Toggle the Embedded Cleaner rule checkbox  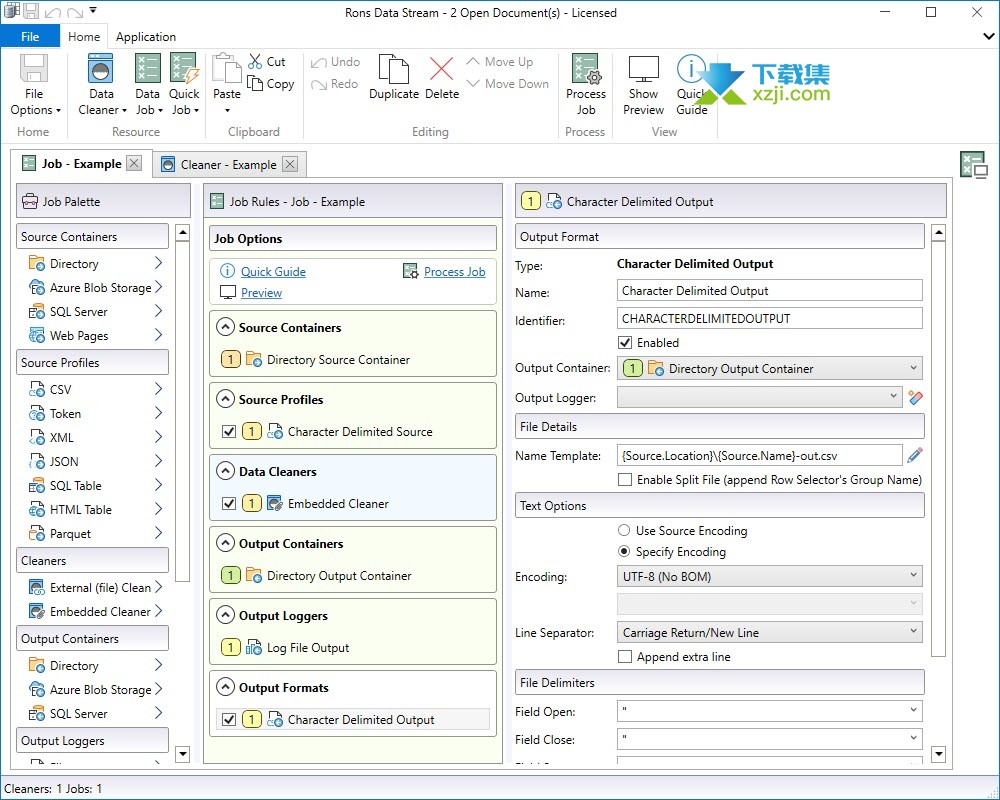[x=229, y=503]
